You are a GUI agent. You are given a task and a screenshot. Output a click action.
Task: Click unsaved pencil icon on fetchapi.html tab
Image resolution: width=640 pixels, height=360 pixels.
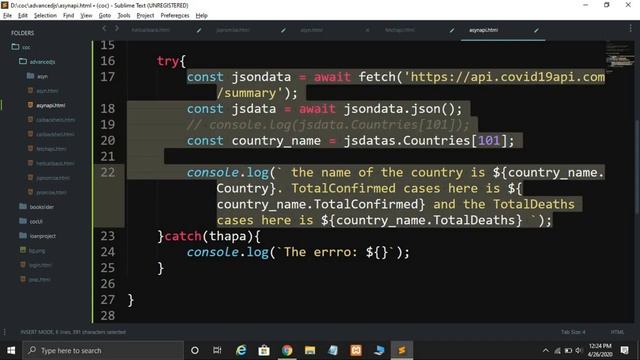(x=452, y=30)
